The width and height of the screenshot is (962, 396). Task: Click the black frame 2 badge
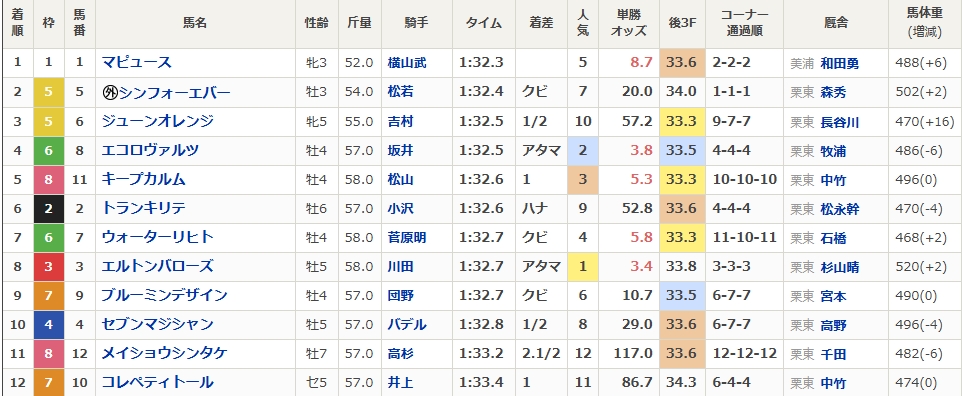tap(49, 209)
